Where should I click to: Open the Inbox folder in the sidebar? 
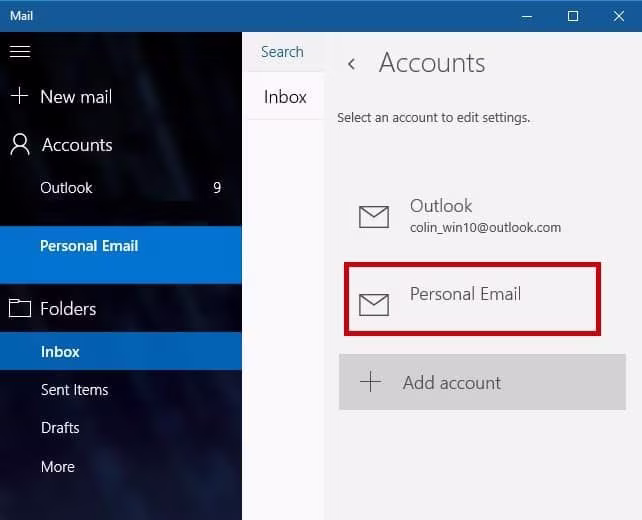[121, 351]
